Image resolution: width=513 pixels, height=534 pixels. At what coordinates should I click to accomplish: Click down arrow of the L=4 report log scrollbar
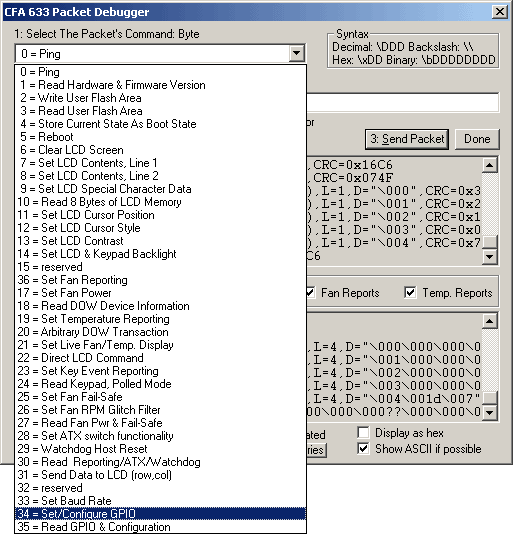[x=489, y=413]
